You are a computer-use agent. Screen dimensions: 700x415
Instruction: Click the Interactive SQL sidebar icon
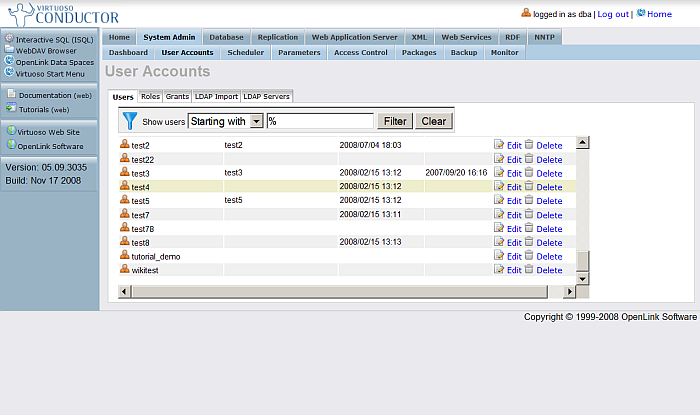[9, 39]
